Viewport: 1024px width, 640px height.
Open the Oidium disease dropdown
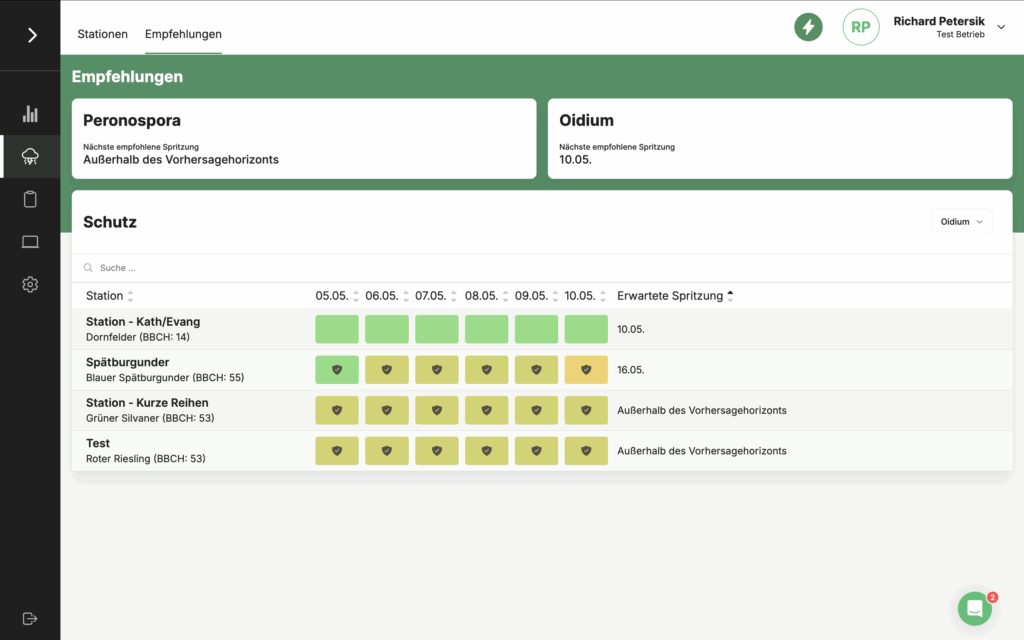pyautogui.click(x=961, y=222)
